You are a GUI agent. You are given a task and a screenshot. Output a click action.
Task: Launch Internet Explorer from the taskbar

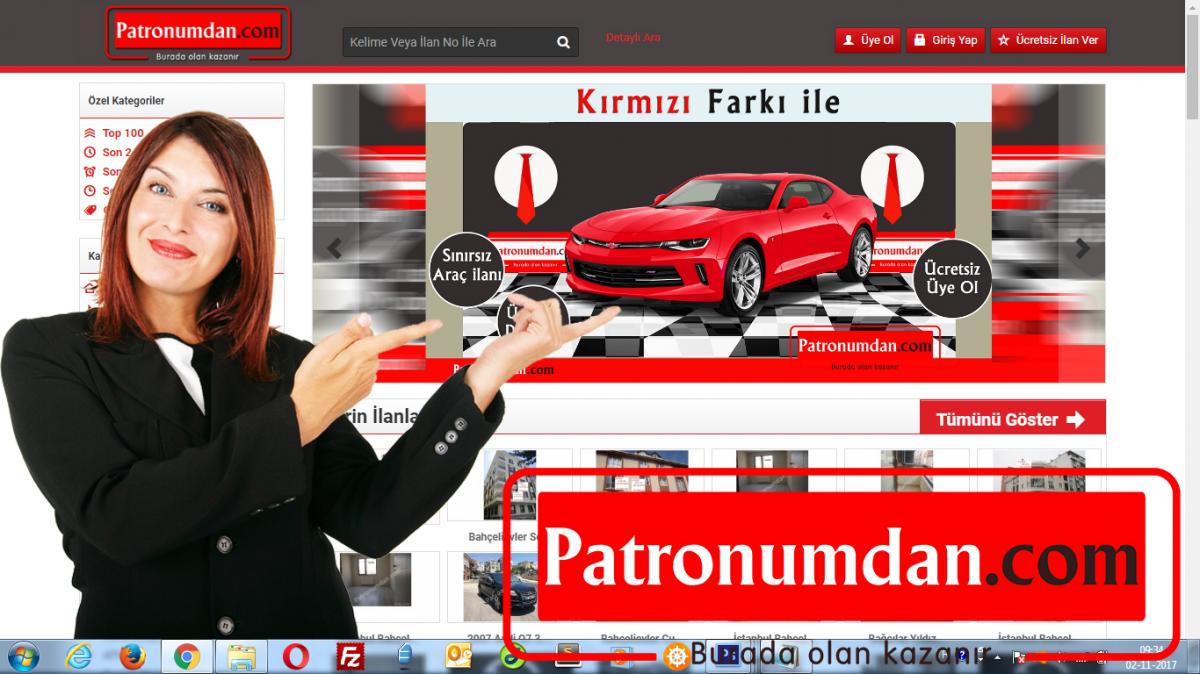(78, 656)
